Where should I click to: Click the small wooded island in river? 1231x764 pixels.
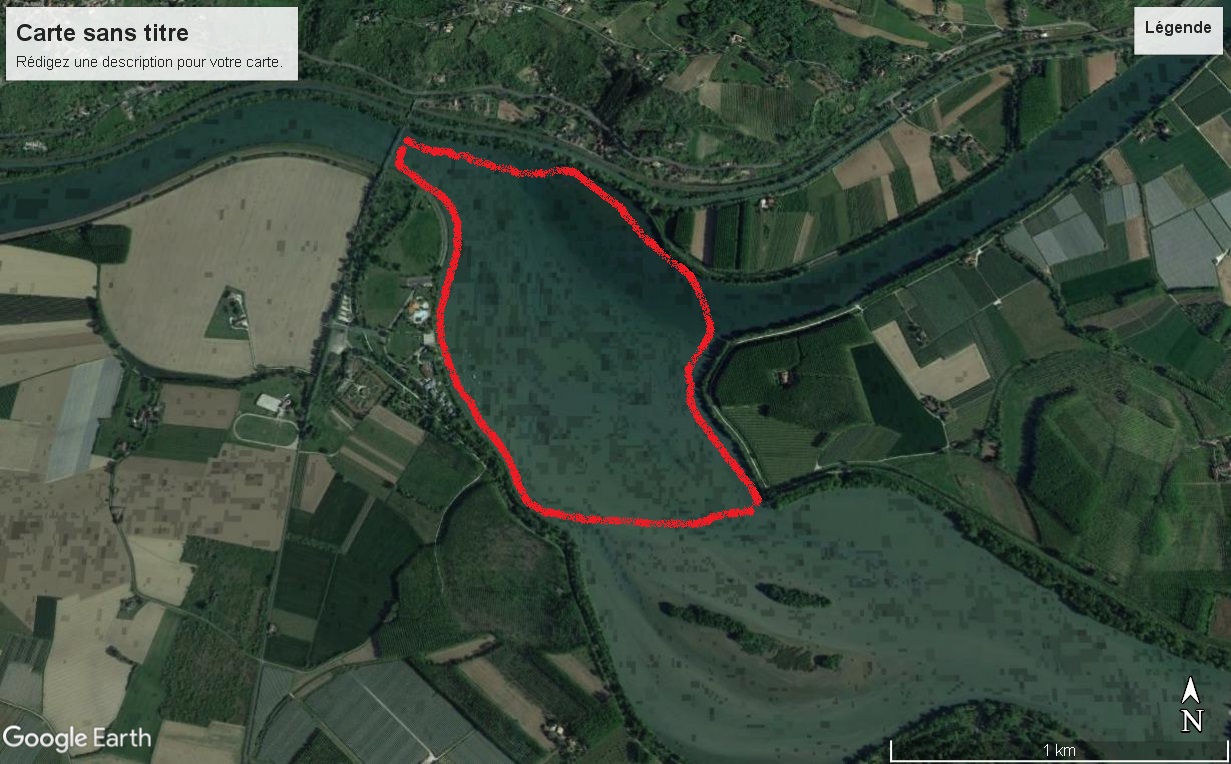click(x=793, y=596)
